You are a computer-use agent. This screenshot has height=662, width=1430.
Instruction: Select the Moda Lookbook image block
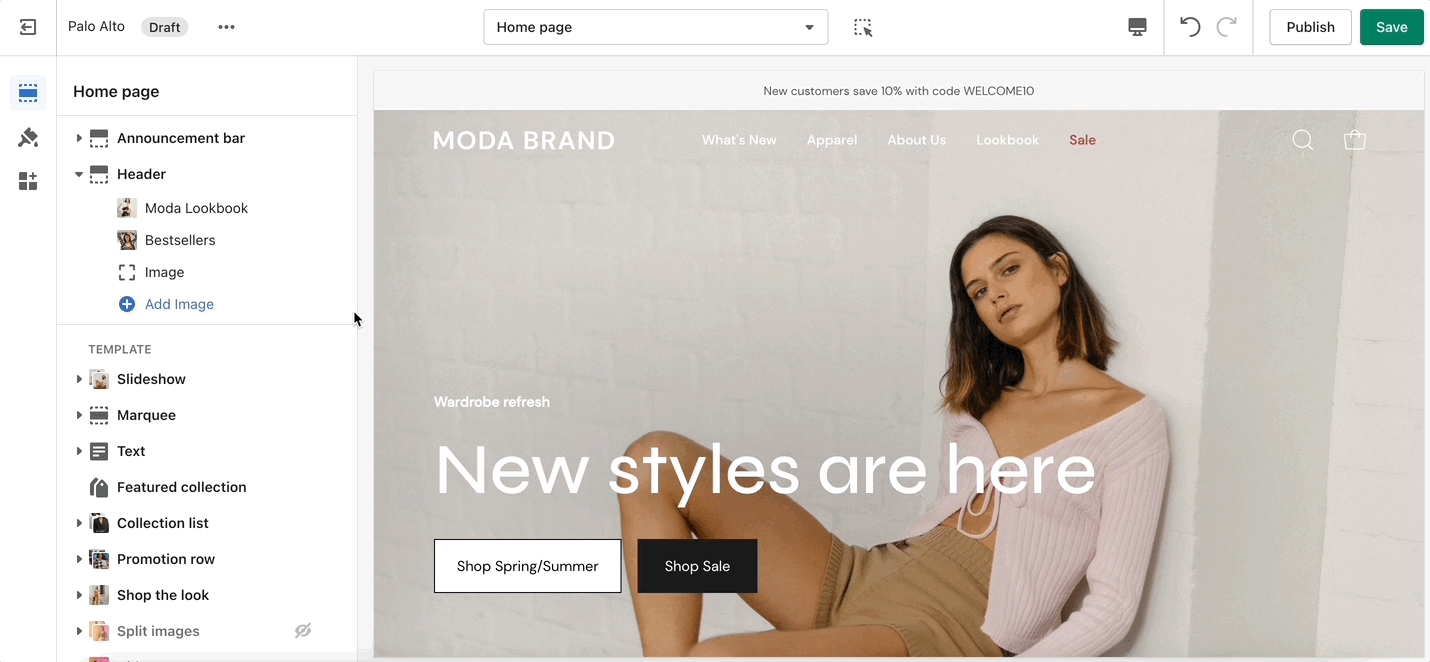pyautogui.click(x=196, y=208)
